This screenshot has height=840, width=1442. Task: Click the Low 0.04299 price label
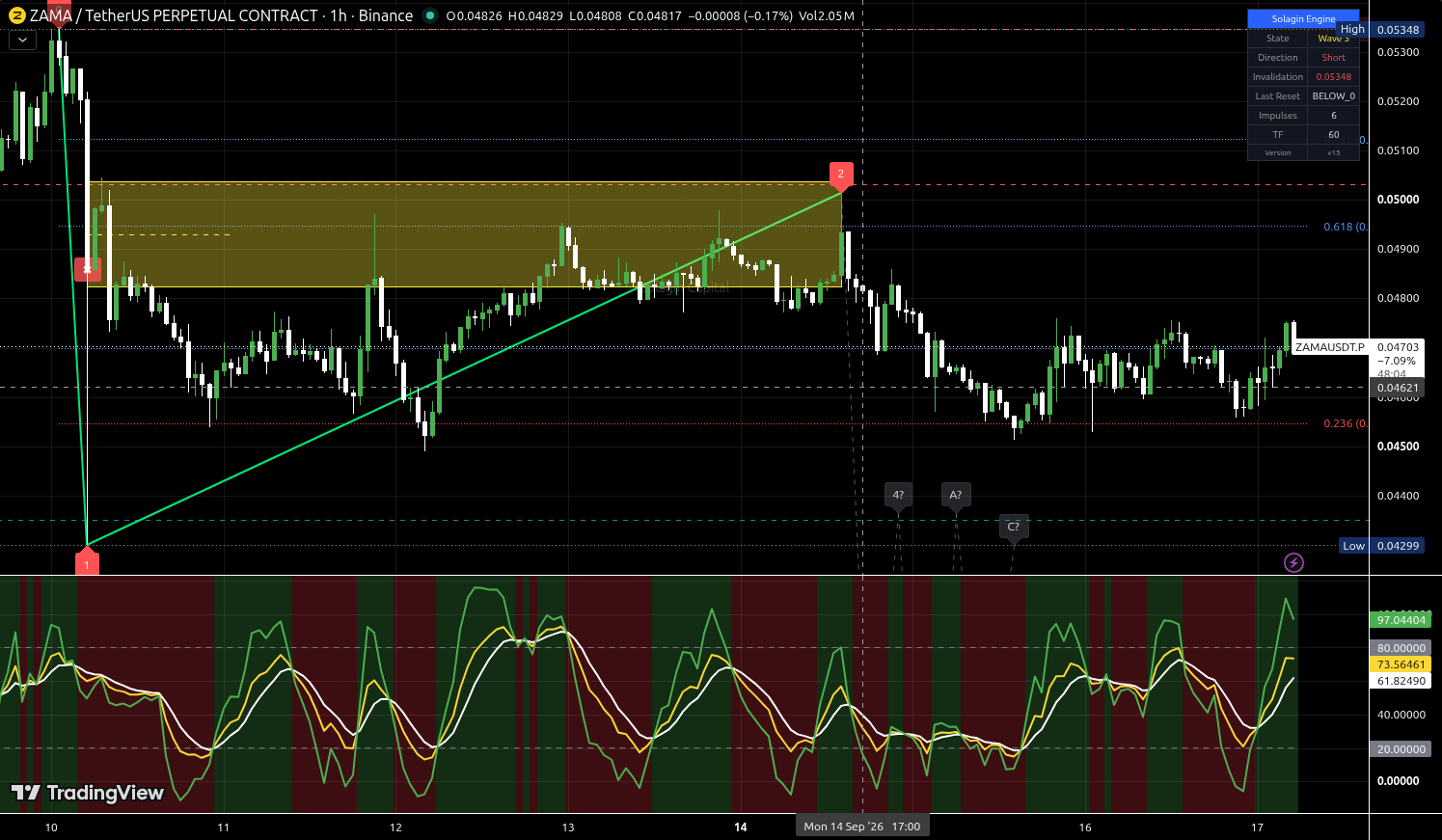click(x=1381, y=546)
